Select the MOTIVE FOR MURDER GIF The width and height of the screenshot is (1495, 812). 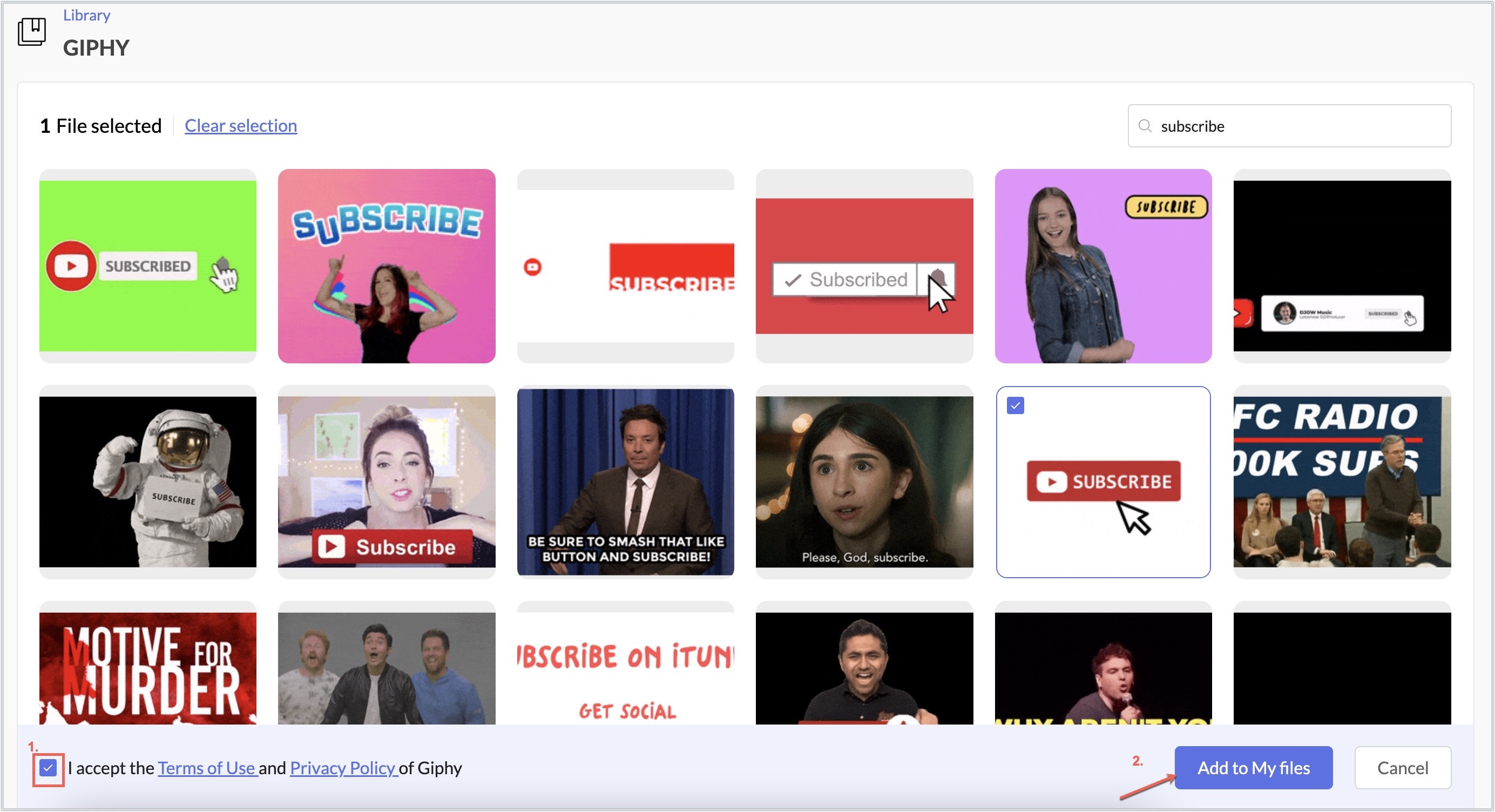tap(148, 663)
